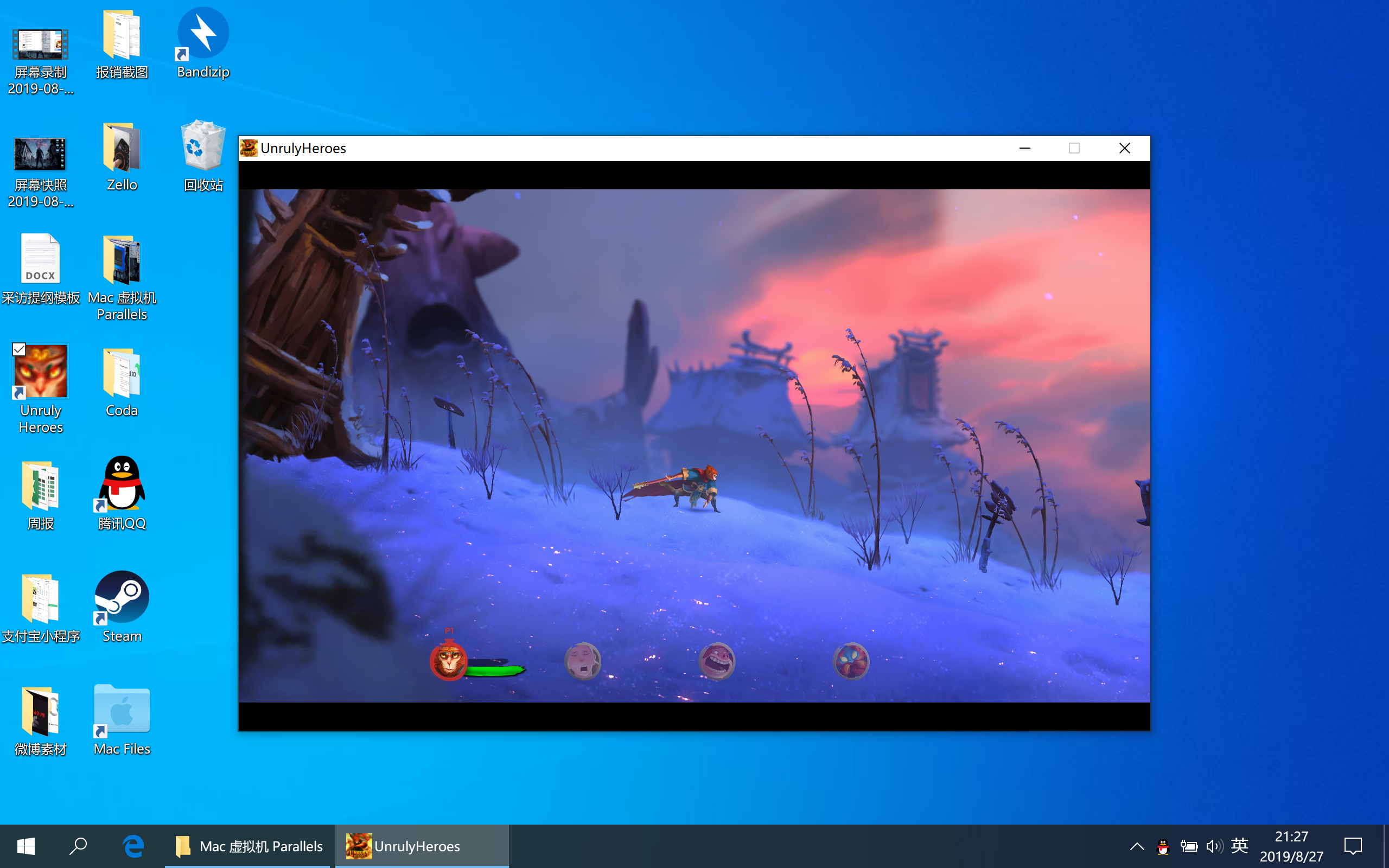Open taskbar search
Image resolution: width=1389 pixels, height=868 pixels.
coord(78,846)
